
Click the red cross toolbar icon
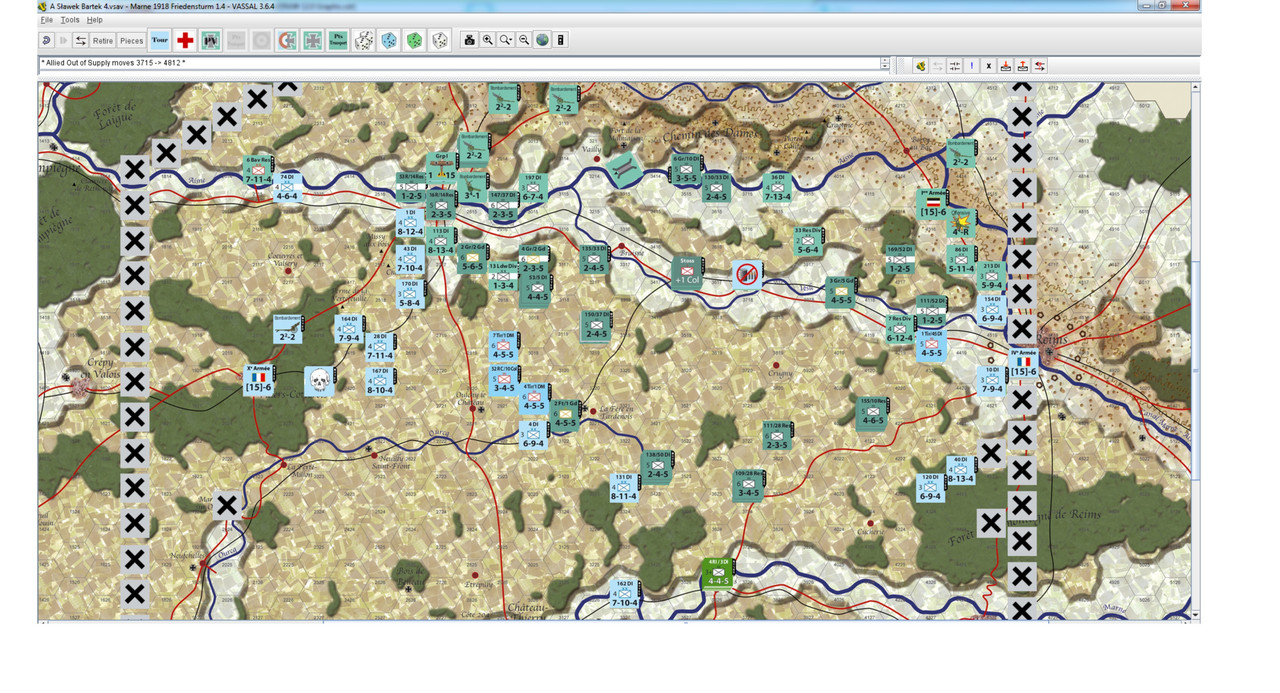pos(185,40)
